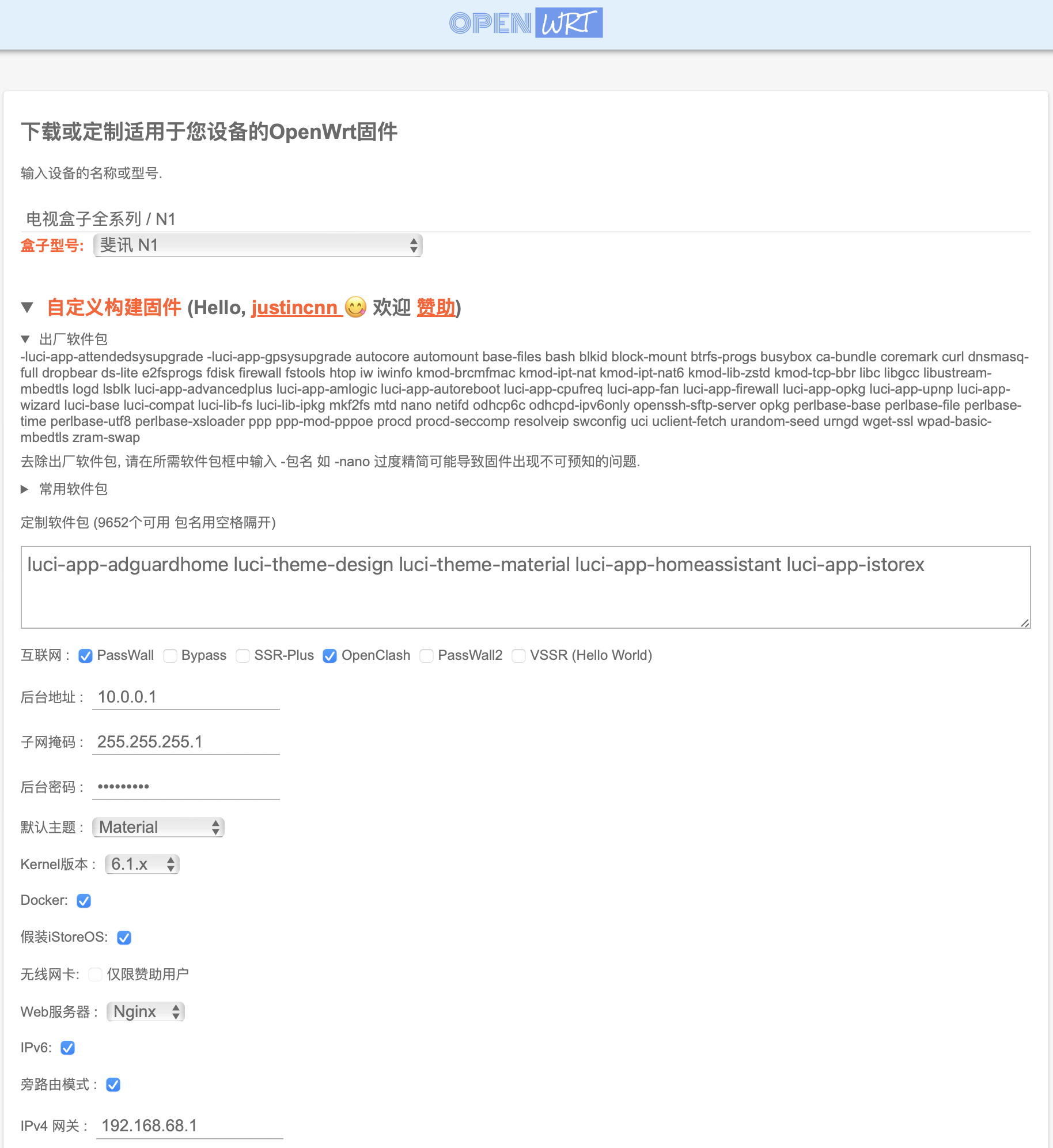Click the 出厂软件包 label text
This screenshot has height=1148, width=1053.
(x=73, y=339)
